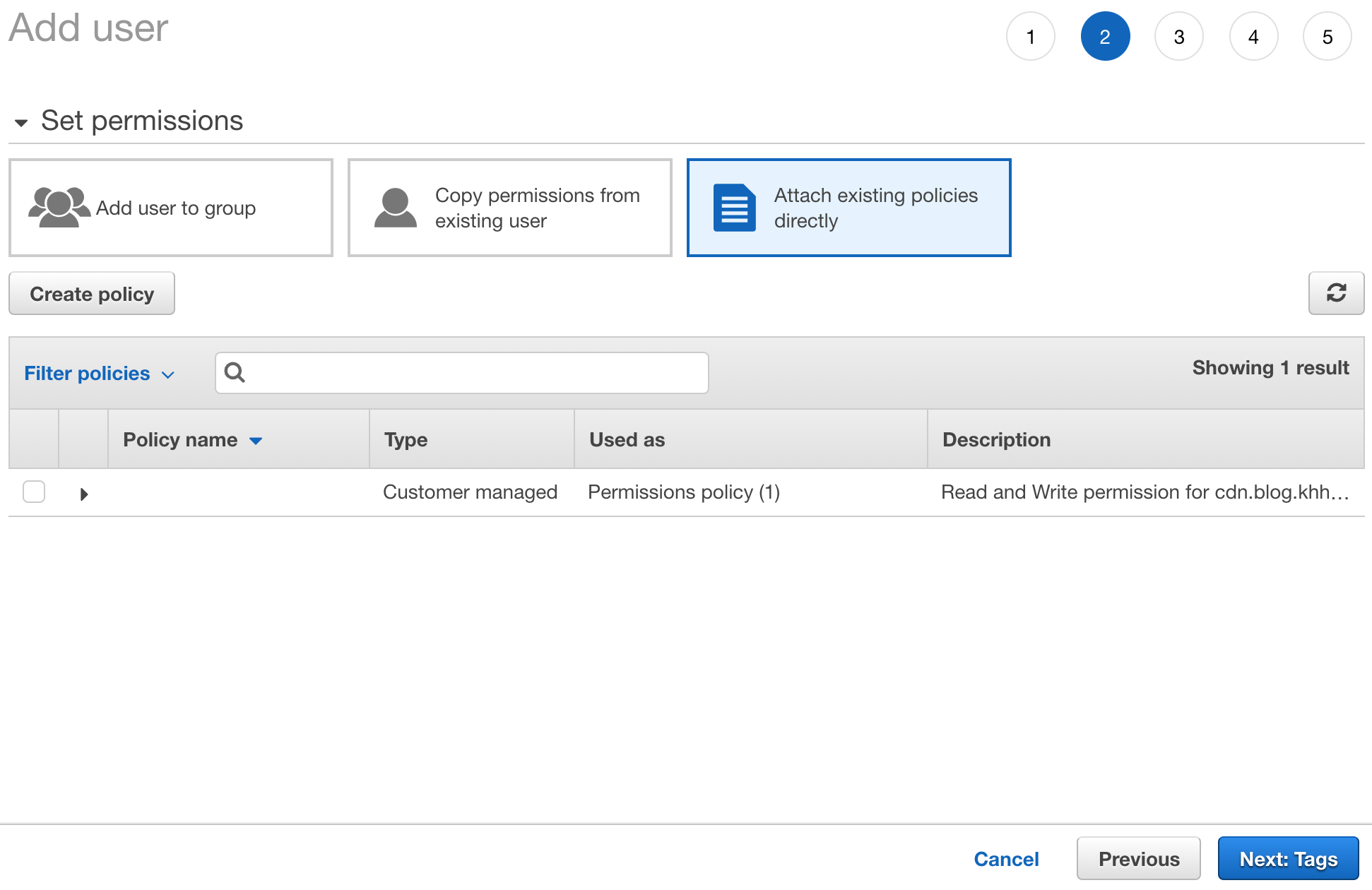This screenshot has height=890, width=1372.
Task: Click the Create policy button
Action: coord(92,294)
